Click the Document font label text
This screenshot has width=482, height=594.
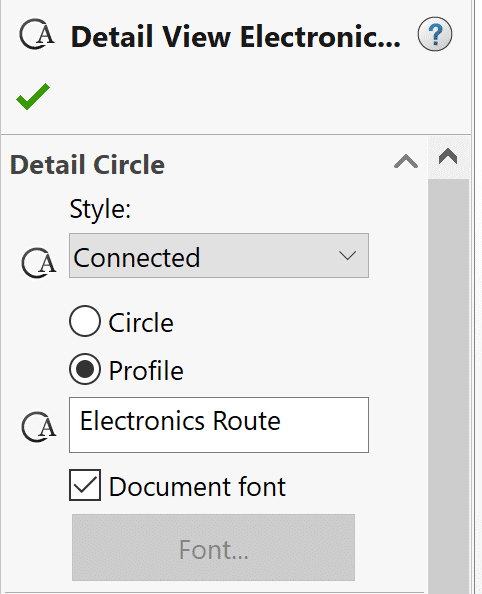coord(197,486)
